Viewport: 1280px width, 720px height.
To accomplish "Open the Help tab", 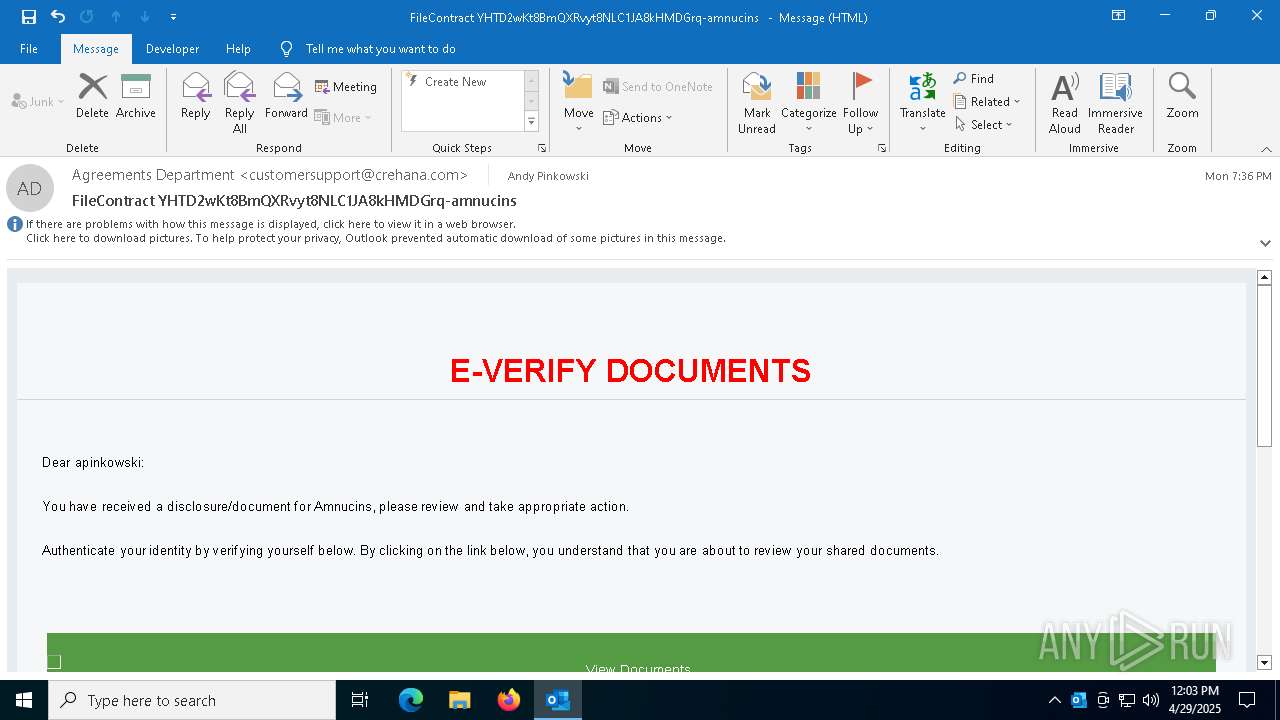I will 238,49.
